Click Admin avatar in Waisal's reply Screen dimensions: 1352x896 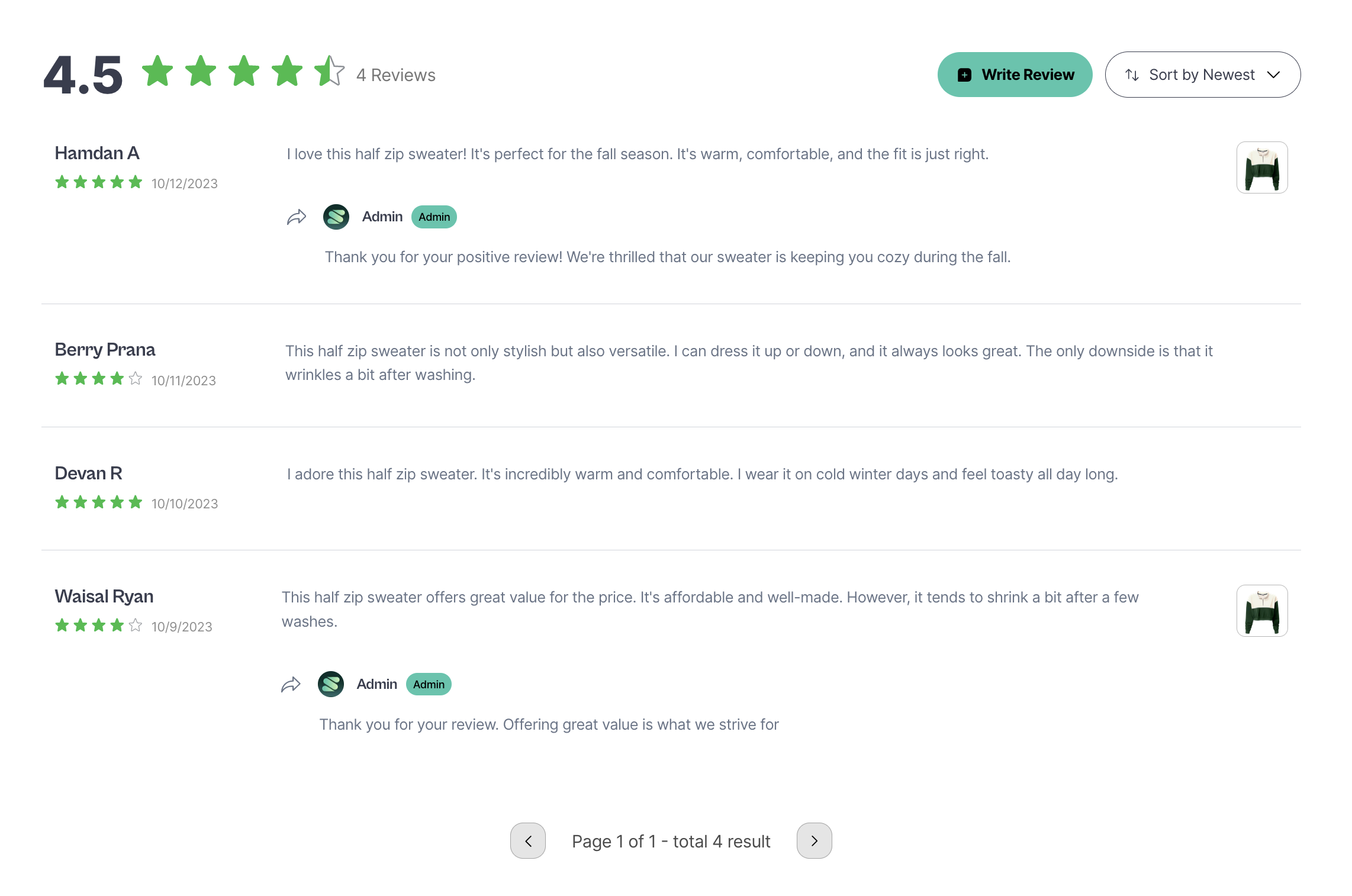(331, 685)
